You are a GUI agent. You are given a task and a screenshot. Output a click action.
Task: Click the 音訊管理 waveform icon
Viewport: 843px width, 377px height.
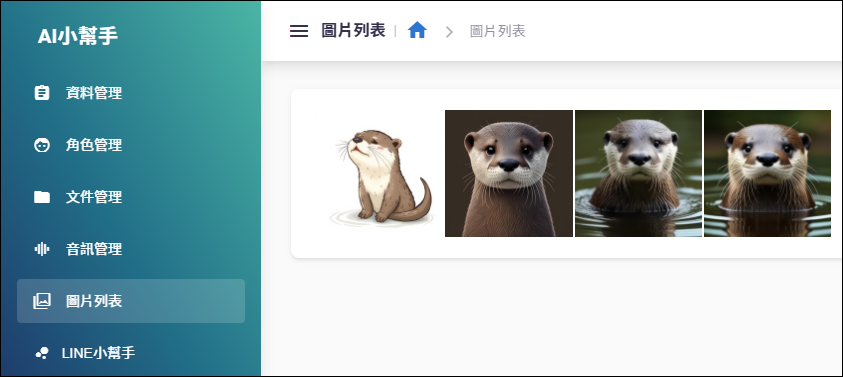[x=42, y=249]
